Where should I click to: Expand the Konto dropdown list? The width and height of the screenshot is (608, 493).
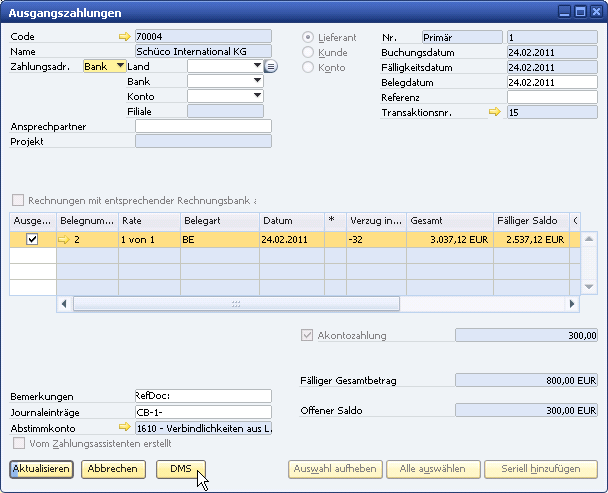point(258,96)
